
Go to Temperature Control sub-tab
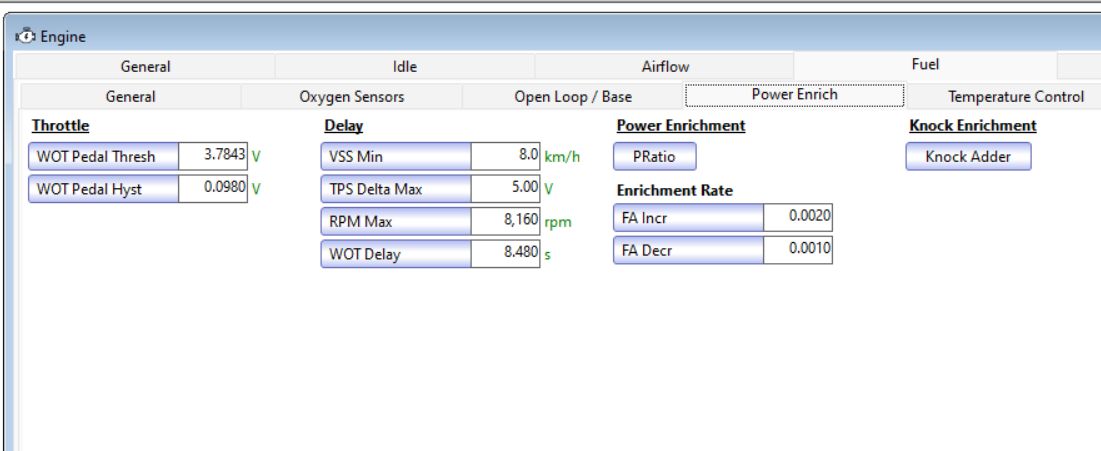pyautogui.click(x=1015, y=97)
